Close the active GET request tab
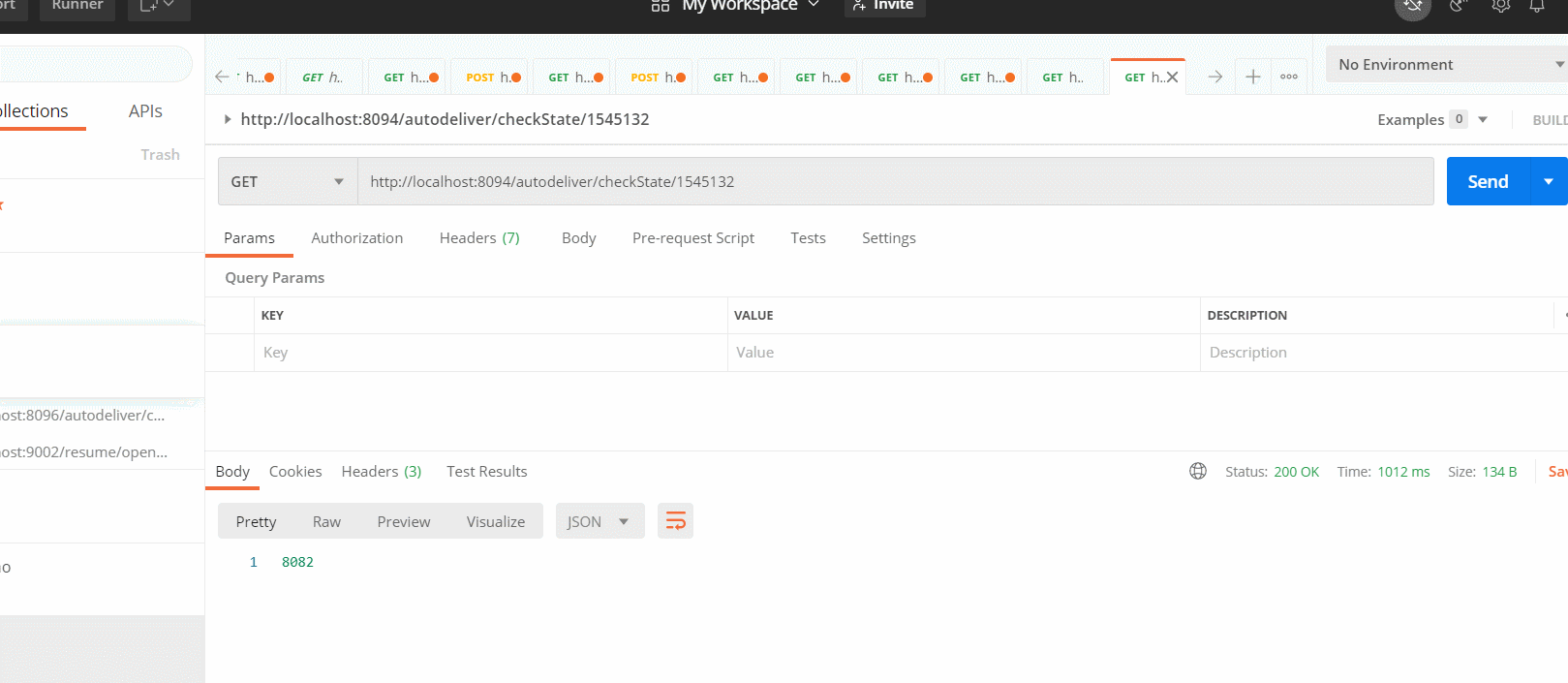This screenshot has width=1568, height=683. (1173, 78)
